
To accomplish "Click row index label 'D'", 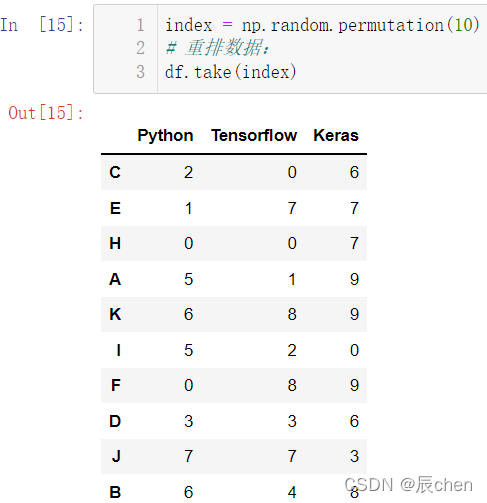I will (x=115, y=421).
